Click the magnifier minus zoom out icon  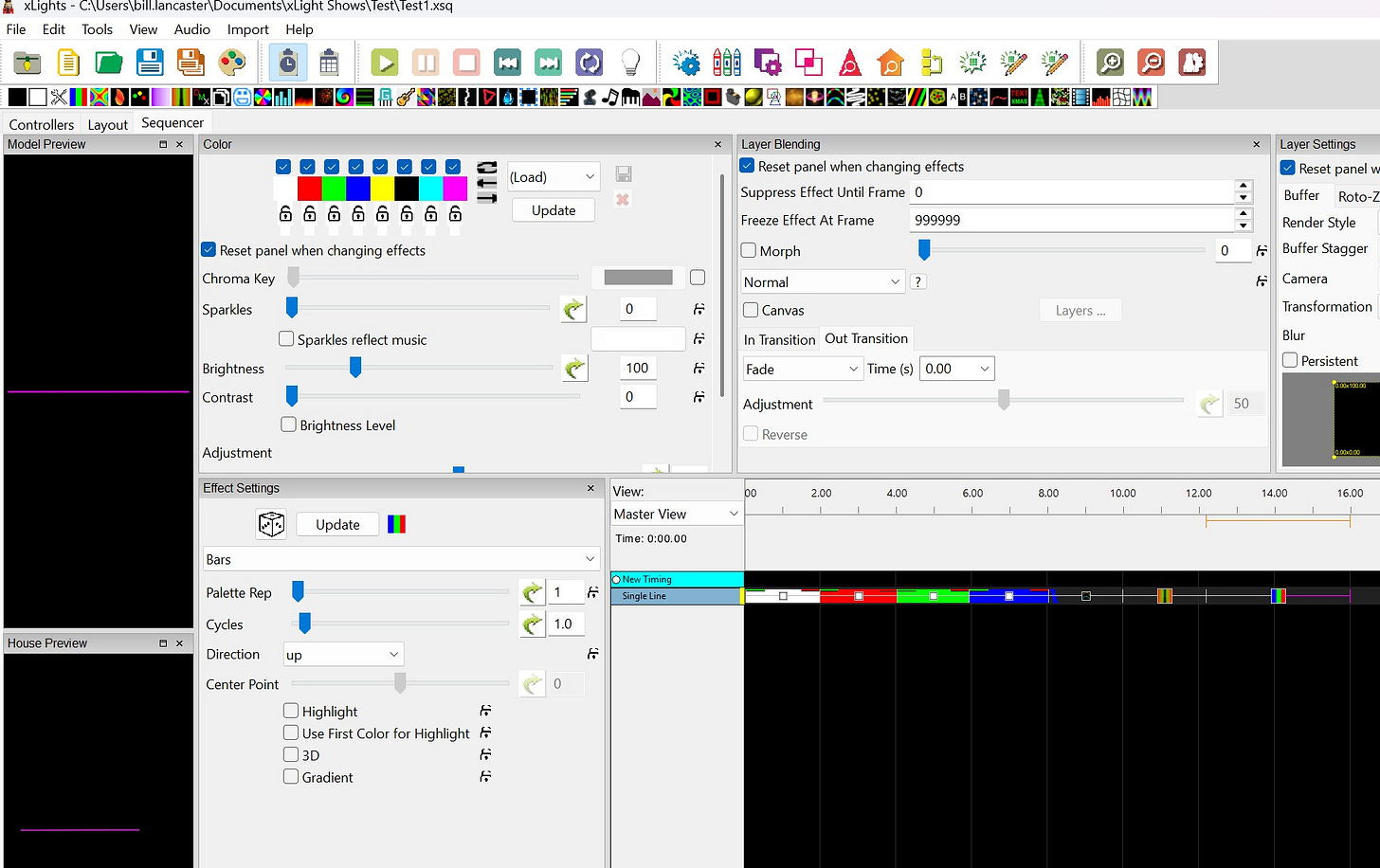click(1151, 63)
